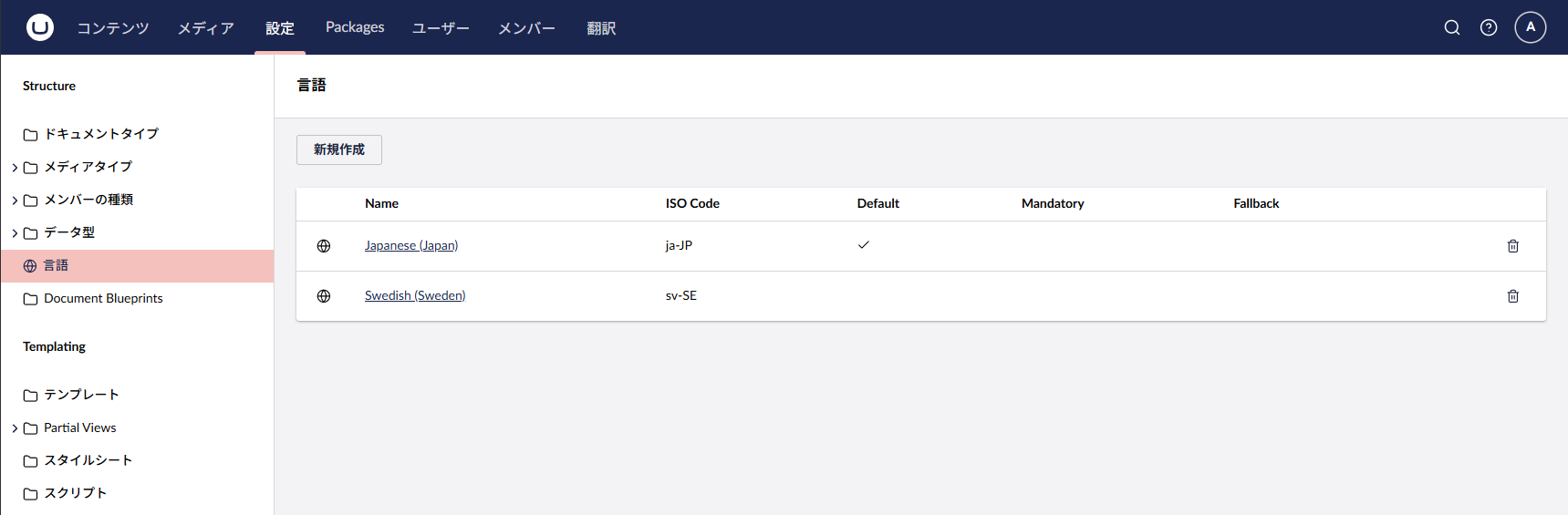Screen dimensions: 1568x515
Task: Expand the データ型 tree node
Action: (15, 233)
